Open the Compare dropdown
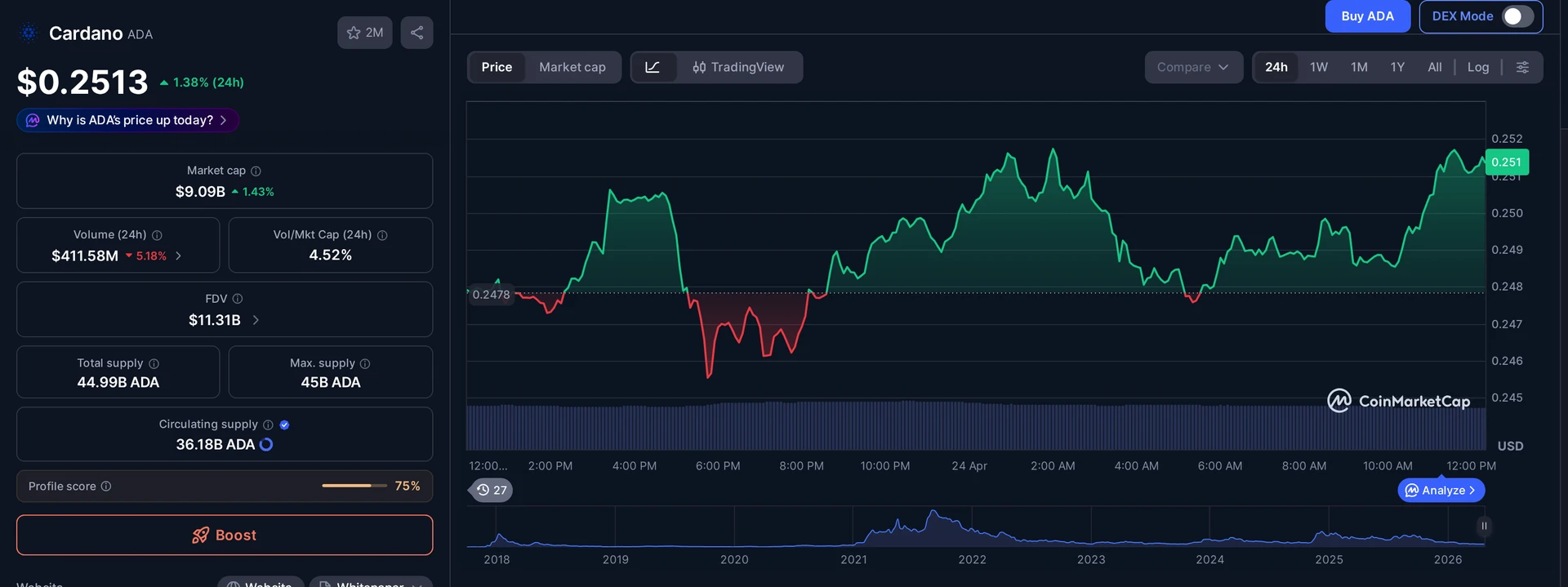The image size is (1568, 587). (1193, 67)
